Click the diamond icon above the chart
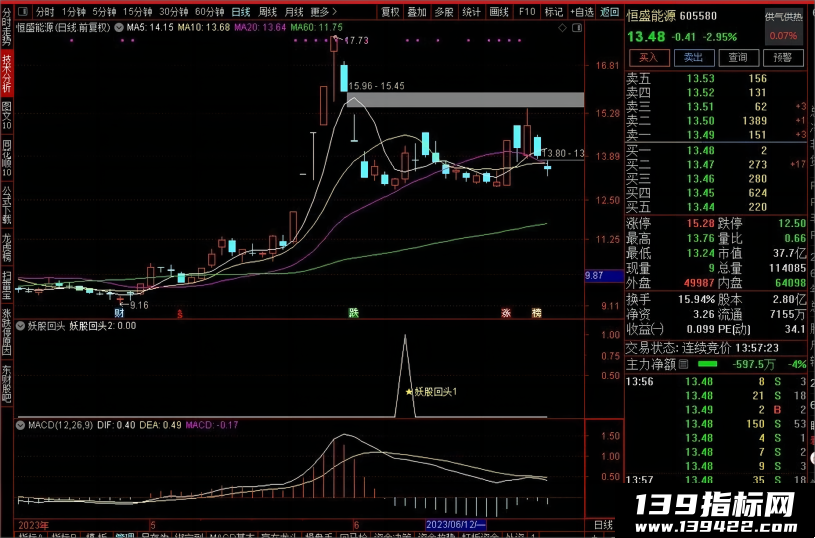 coord(562,28)
